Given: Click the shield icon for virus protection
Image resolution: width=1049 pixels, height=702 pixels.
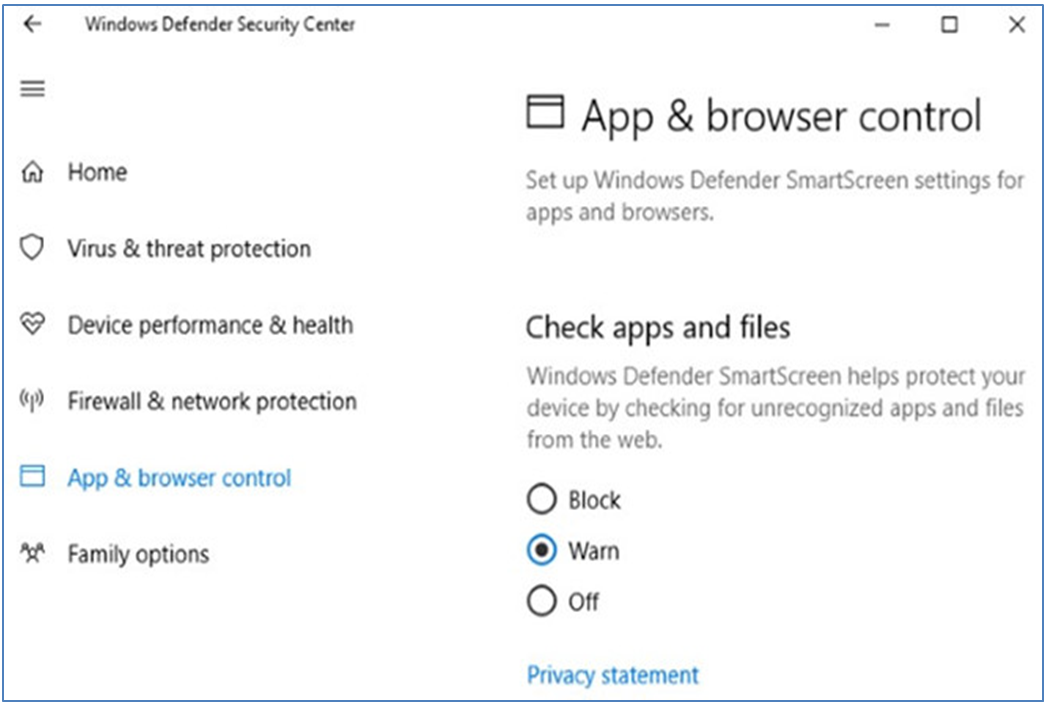Looking at the screenshot, I should 31,248.
